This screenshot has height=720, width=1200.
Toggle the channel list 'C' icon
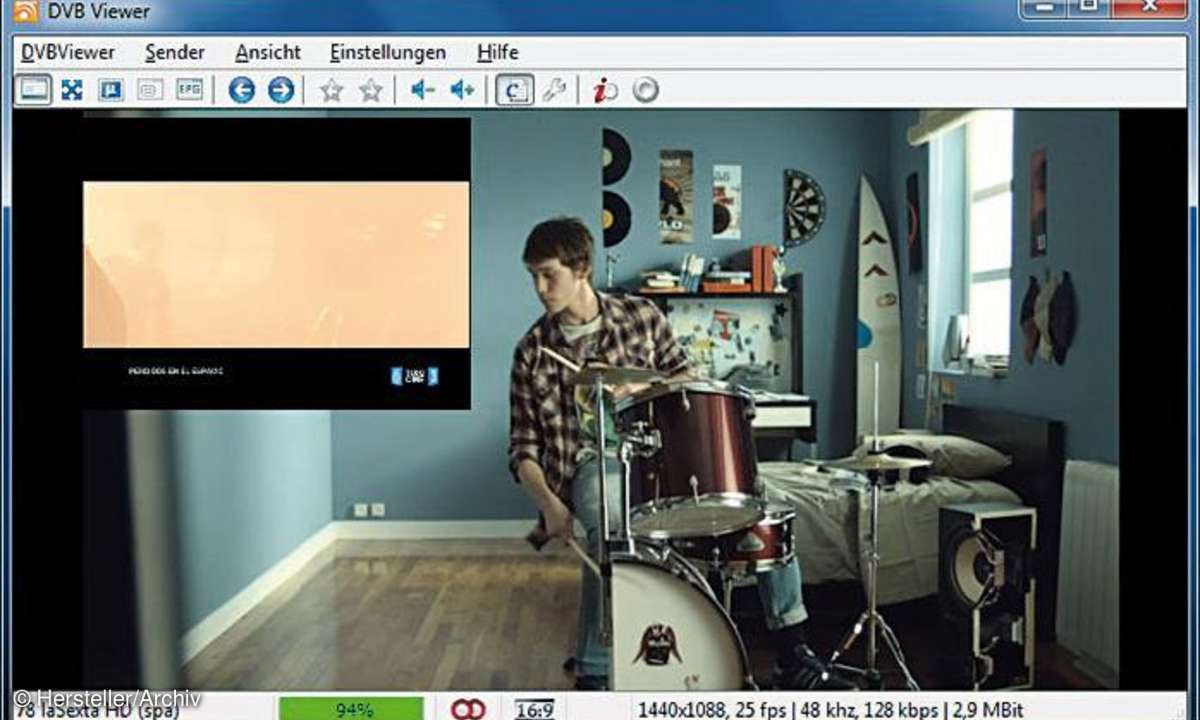515,90
